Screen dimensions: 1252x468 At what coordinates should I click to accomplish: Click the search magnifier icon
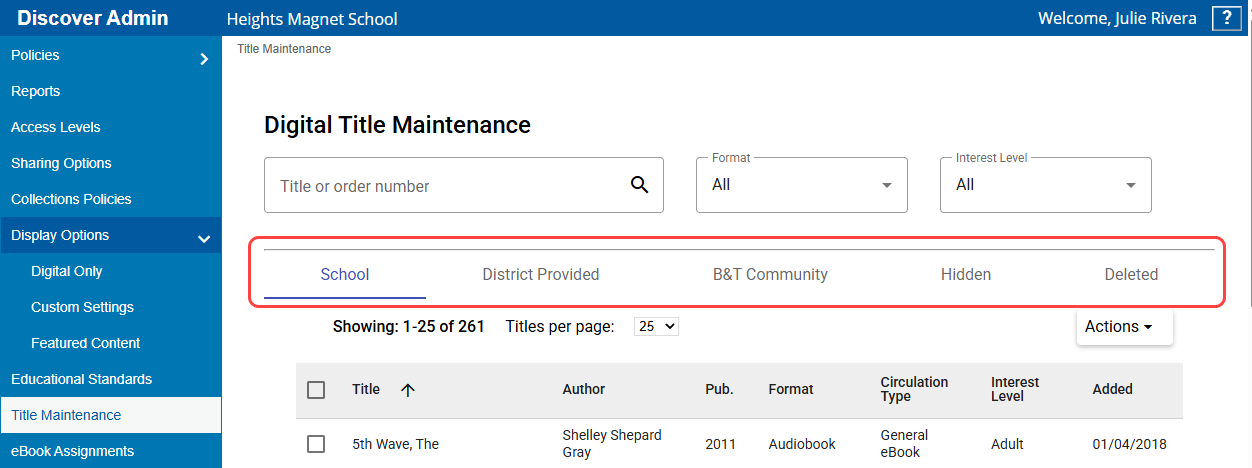(x=640, y=185)
